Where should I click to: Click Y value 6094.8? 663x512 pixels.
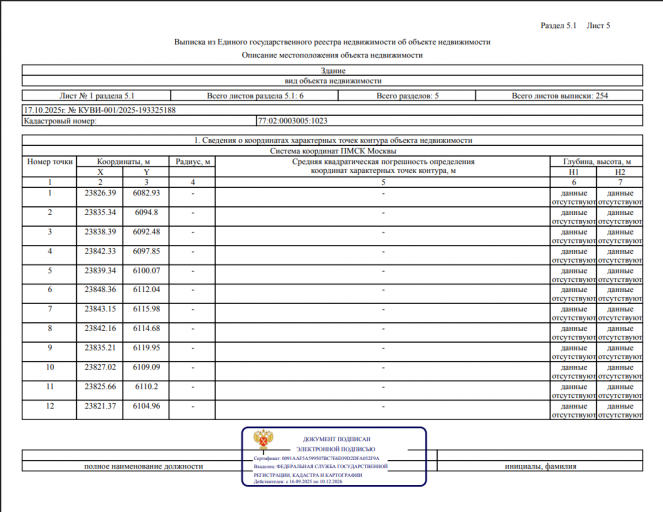[x=146, y=212]
